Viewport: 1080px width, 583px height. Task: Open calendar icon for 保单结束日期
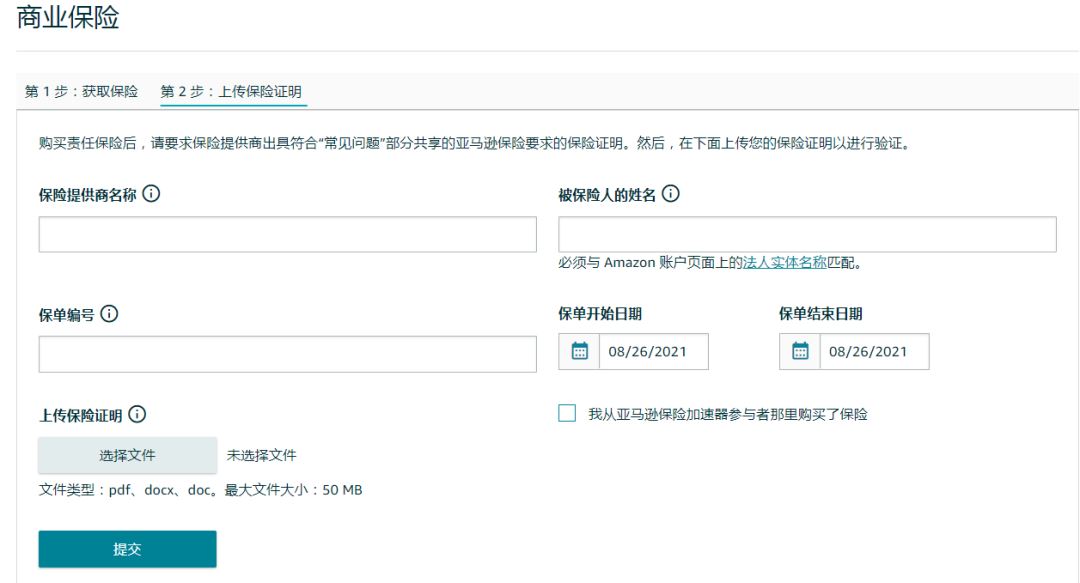(x=800, y=351)
